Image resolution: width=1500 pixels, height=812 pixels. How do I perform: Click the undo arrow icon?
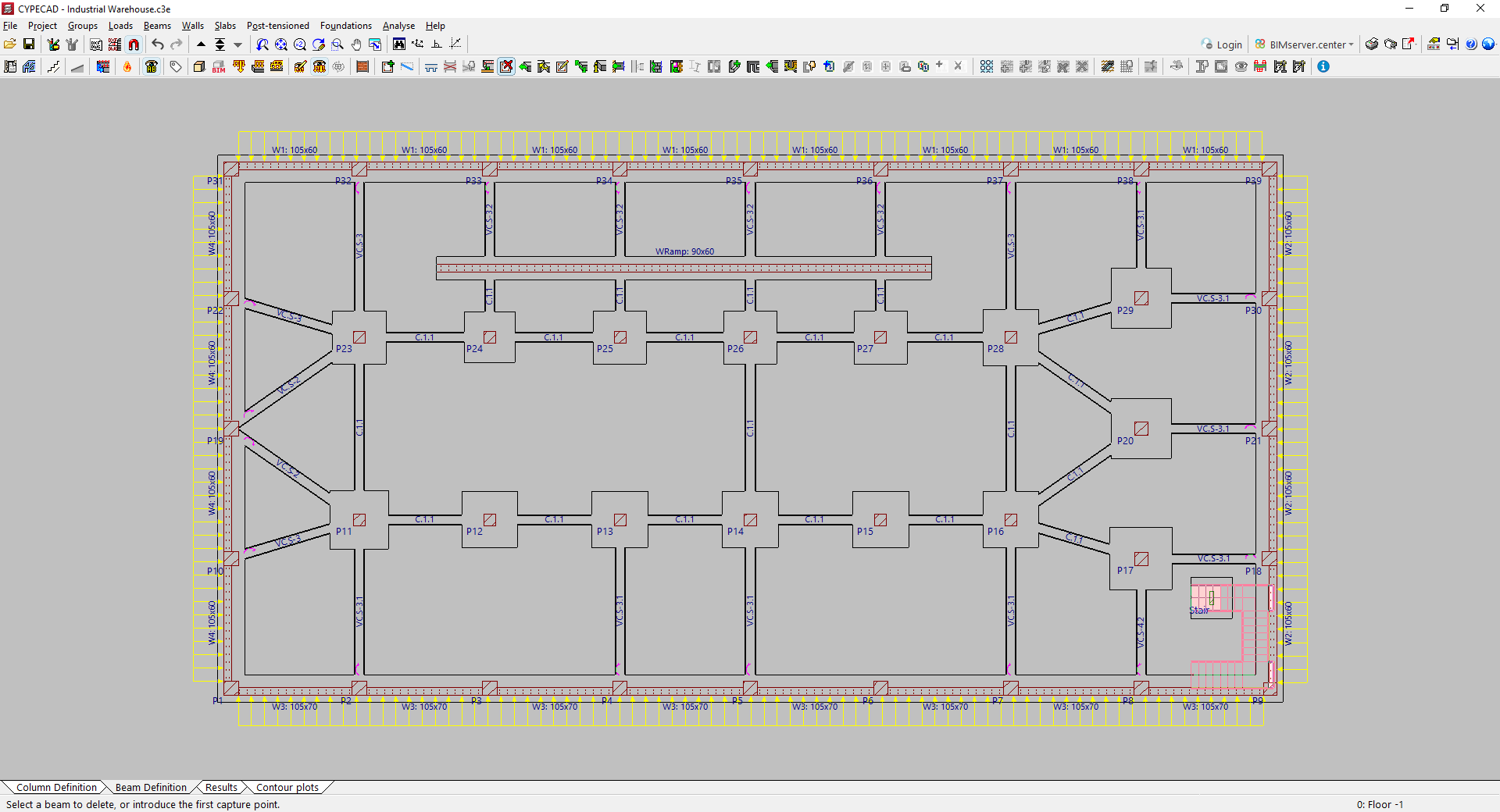[158, 45]
